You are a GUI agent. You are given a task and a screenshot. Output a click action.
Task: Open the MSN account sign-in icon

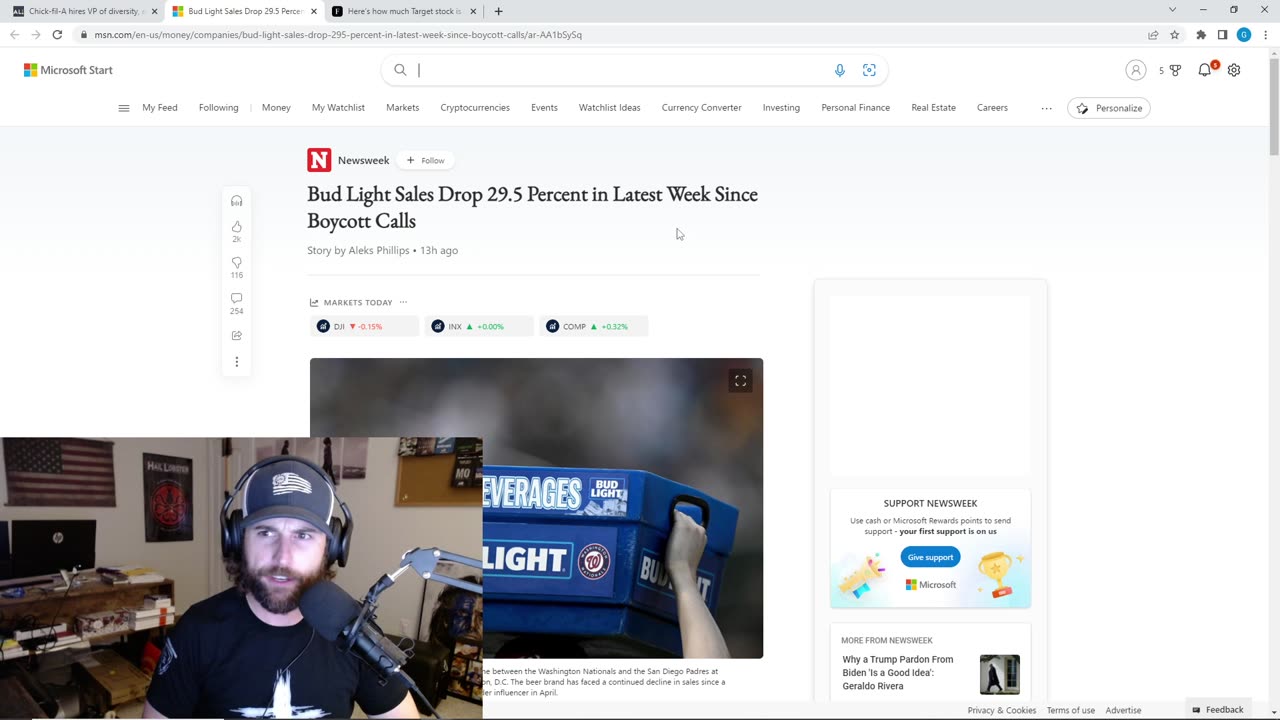point(1135,70)
